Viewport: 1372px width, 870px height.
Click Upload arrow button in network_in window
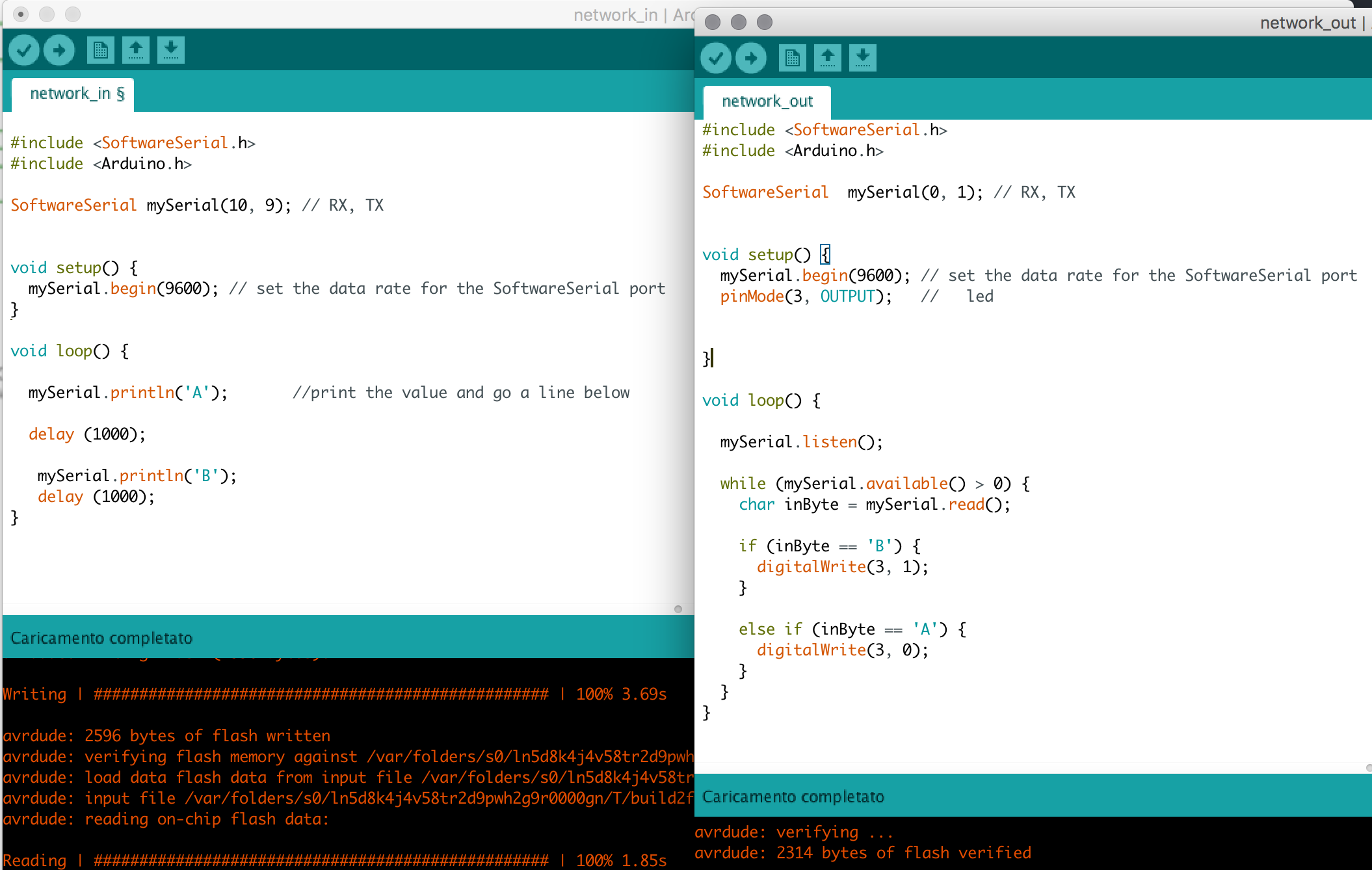59,50
